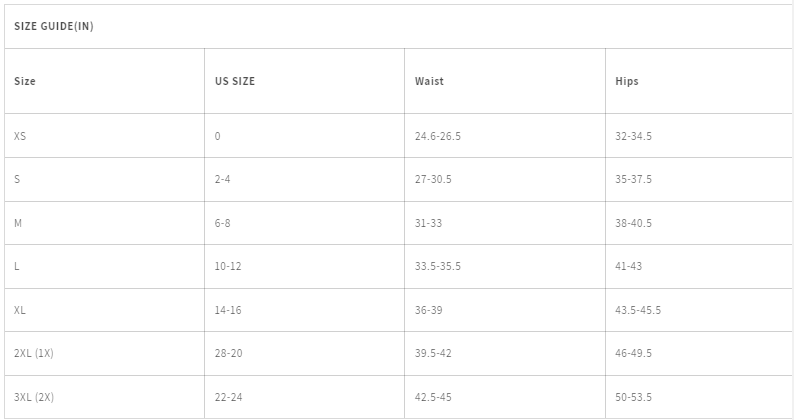The height and width of the screenshot is (420, 794).
Task: Select the Size column header
Action: [25, 81]
